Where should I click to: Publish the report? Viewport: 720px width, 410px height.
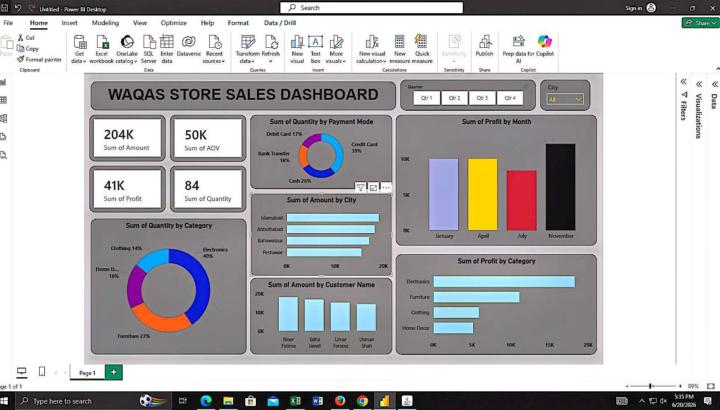484,46
